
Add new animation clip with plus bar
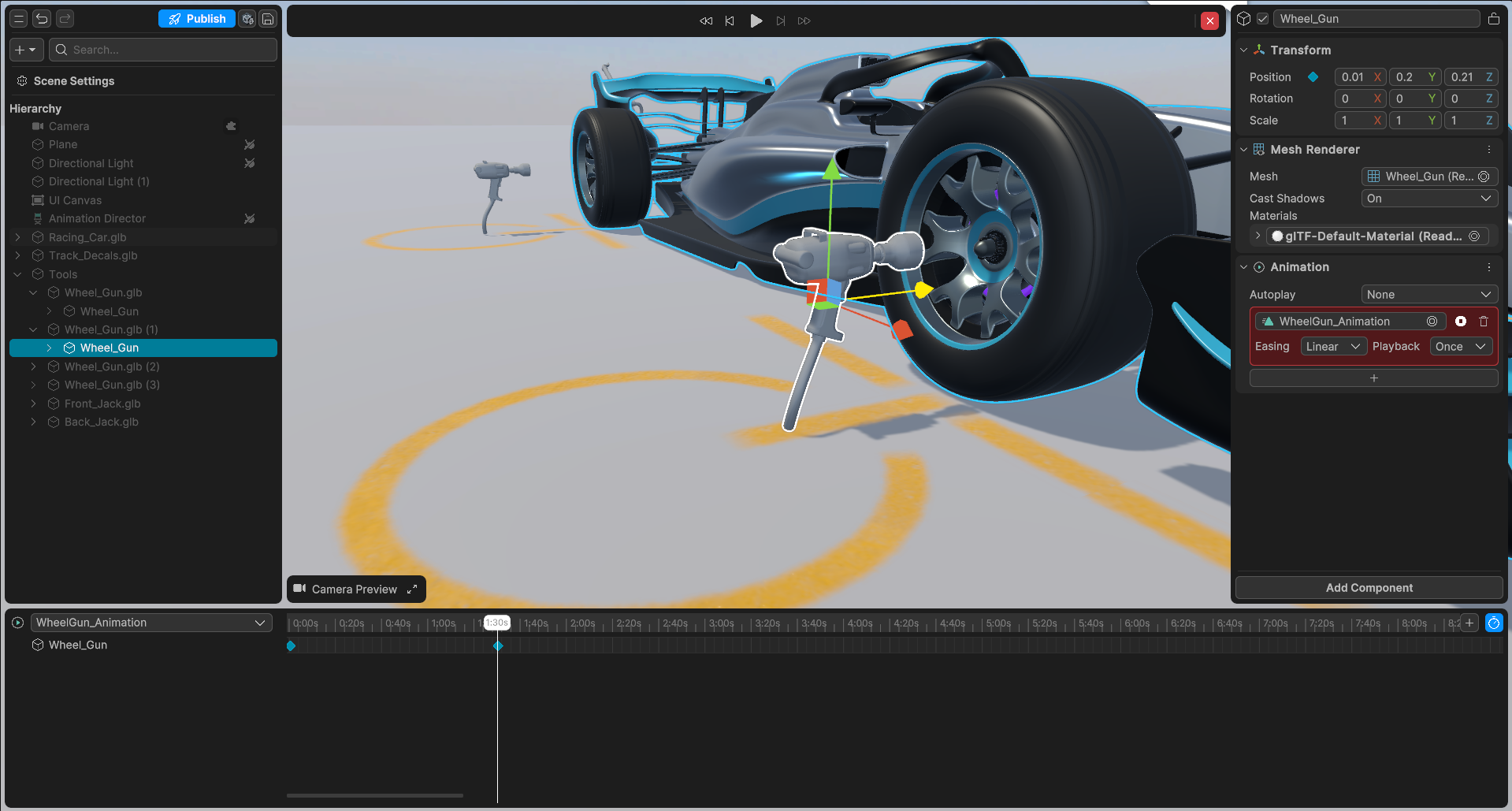coord(1374,378)
